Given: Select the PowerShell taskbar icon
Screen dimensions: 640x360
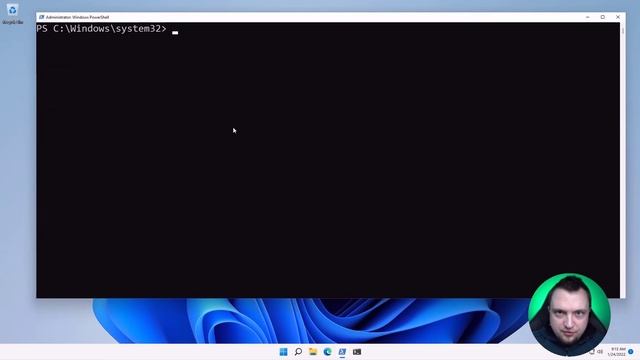Looking at the screenshot, I should (342, 352).
